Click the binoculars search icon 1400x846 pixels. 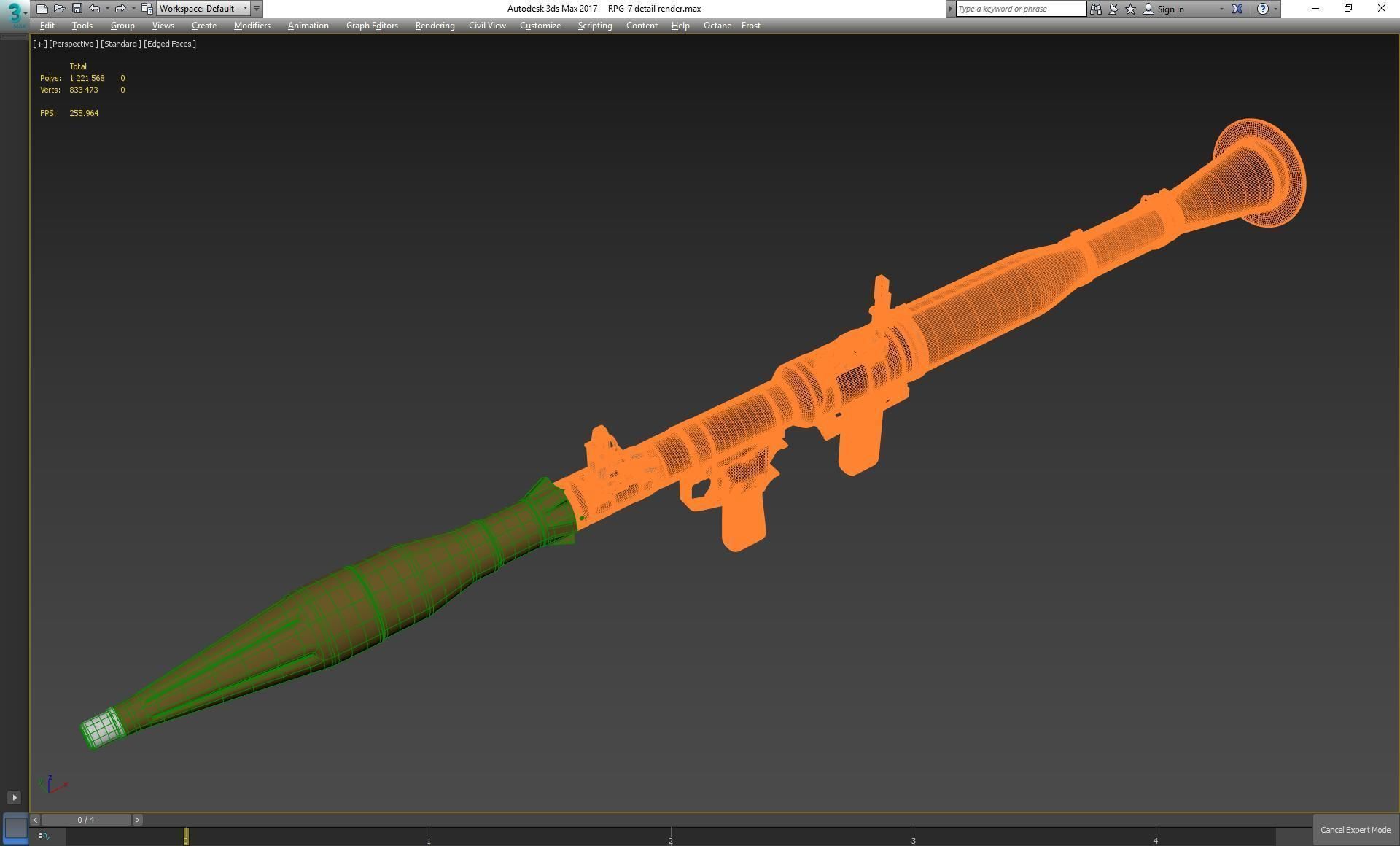pyautogui.click(x=1095, y=9)
